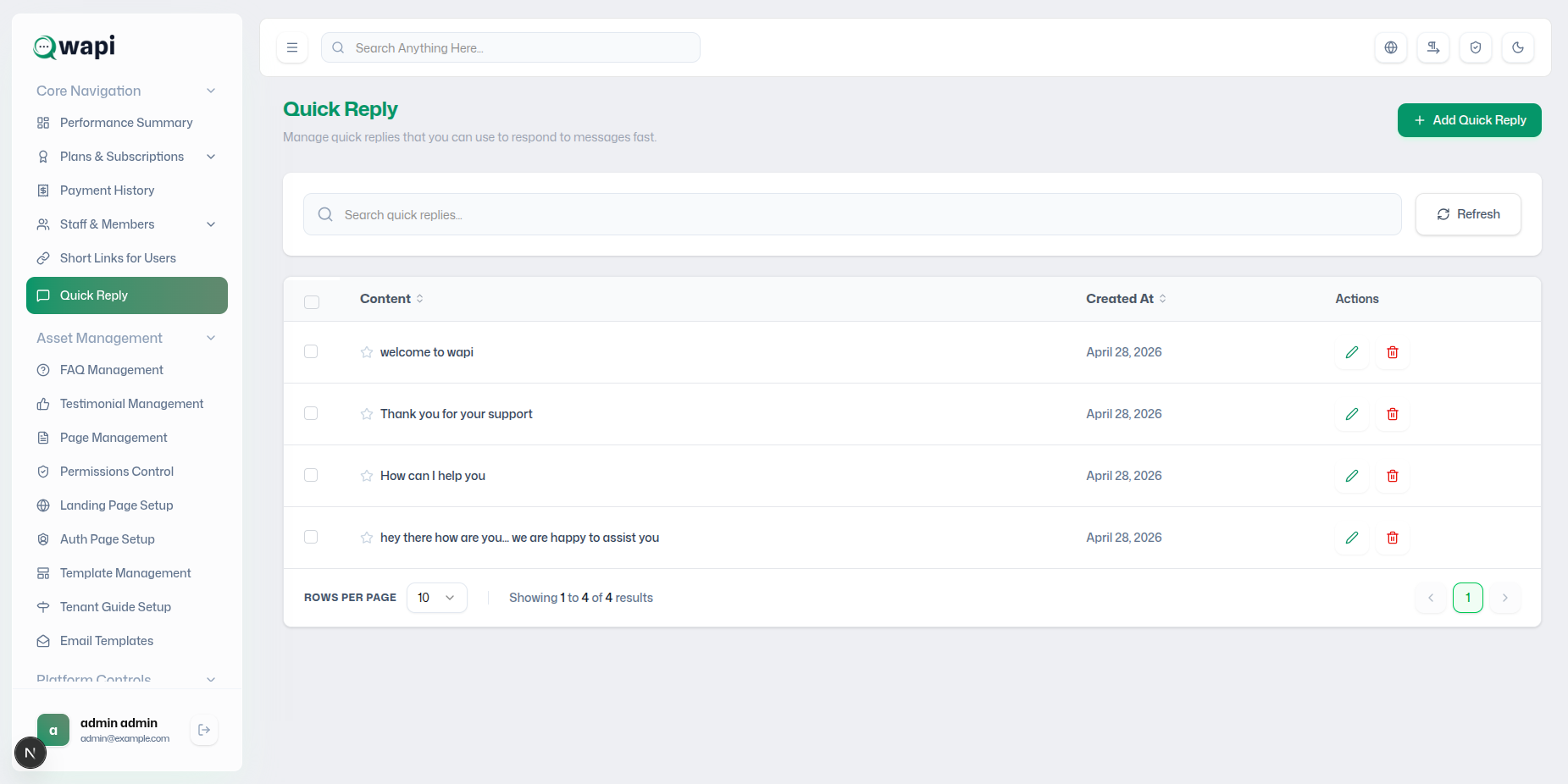Image resolution: width=1568 pixels, height=784 pixels.
Task: Click the wapi logo
Action: [75, 46]
